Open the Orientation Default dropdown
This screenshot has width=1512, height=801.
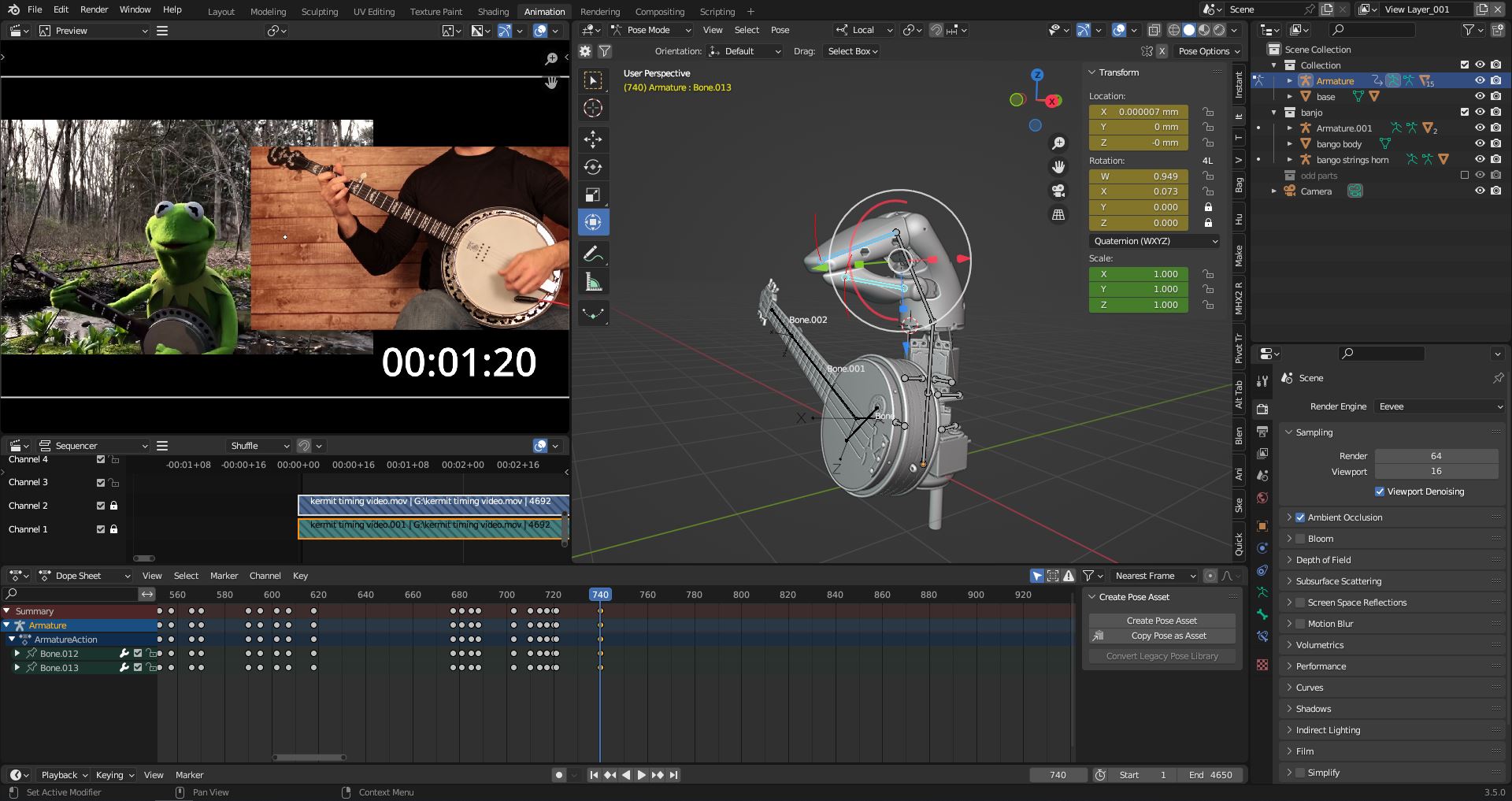point(745,51)
